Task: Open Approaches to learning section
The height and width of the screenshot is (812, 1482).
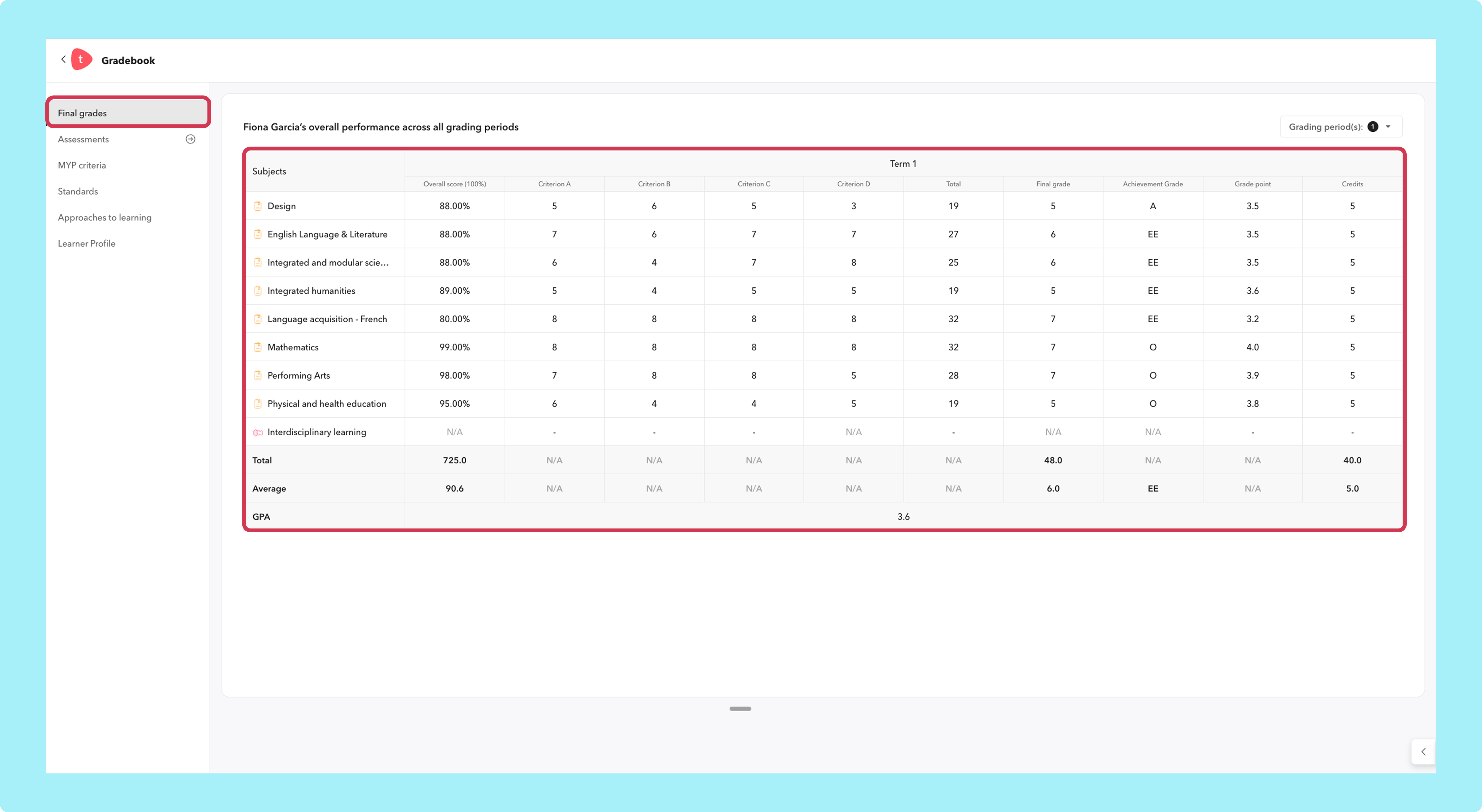Action: [105, 217]
